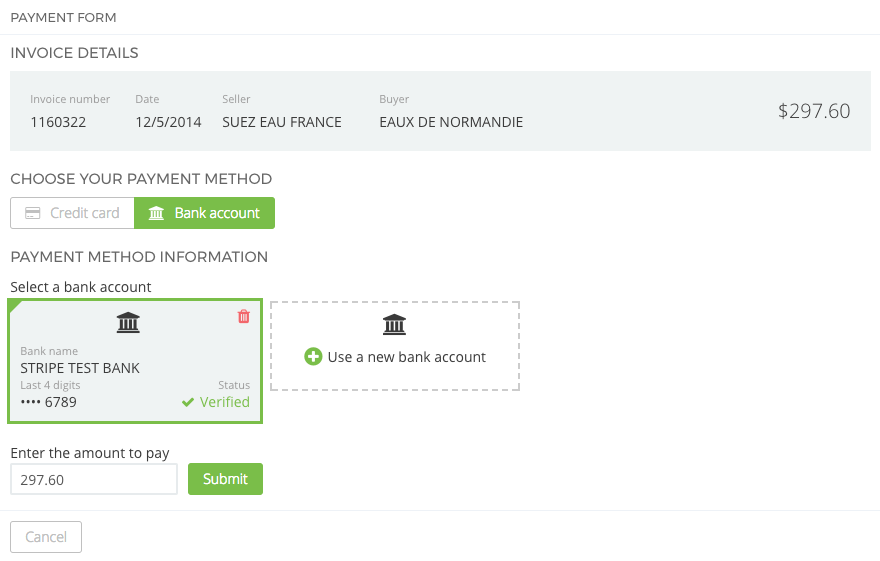Click the green Verified checkmark icon
880x561 pixels.
pos(188,402)
